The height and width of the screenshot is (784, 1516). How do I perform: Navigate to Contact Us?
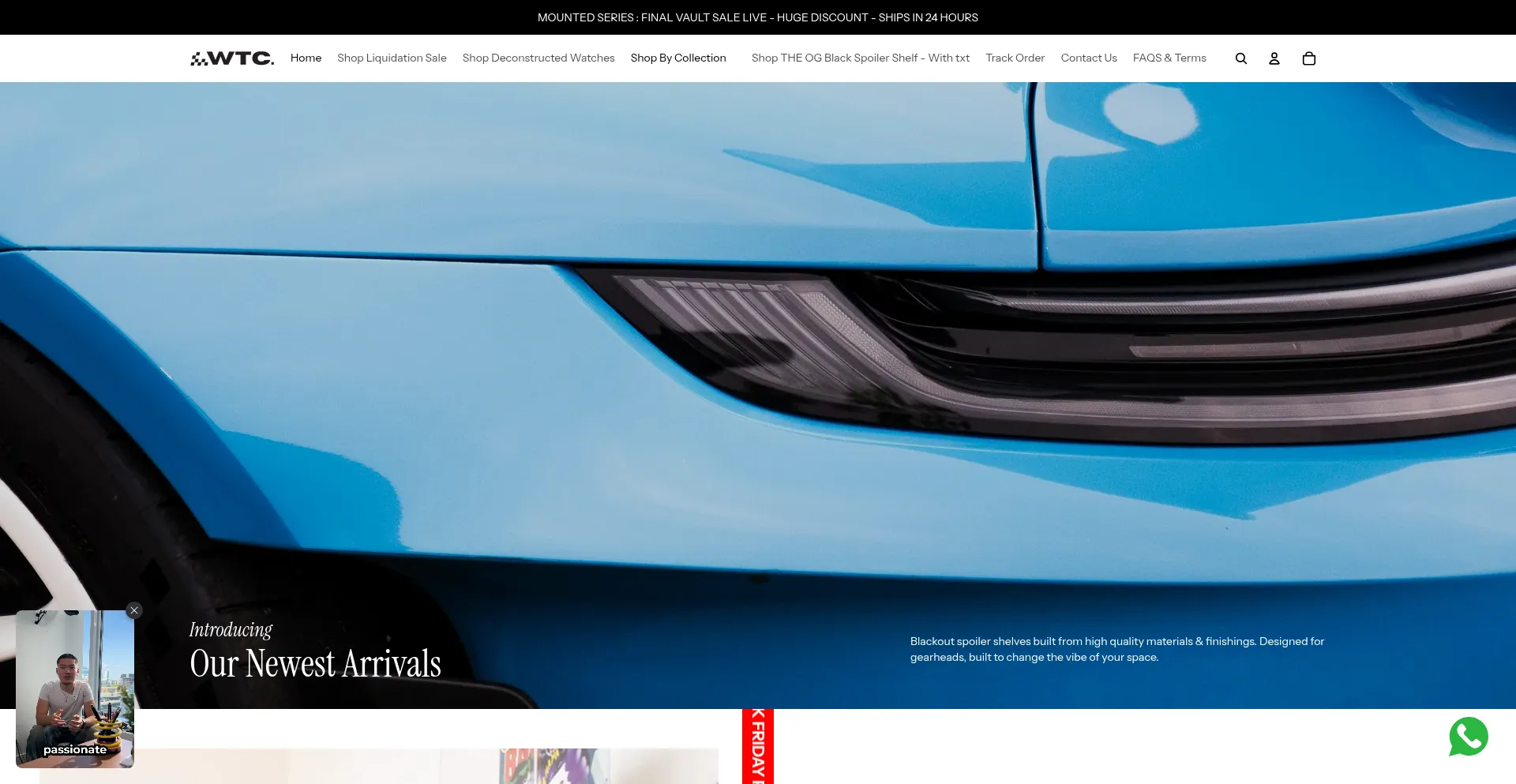pyautogui.click(x=1088, y=58)
